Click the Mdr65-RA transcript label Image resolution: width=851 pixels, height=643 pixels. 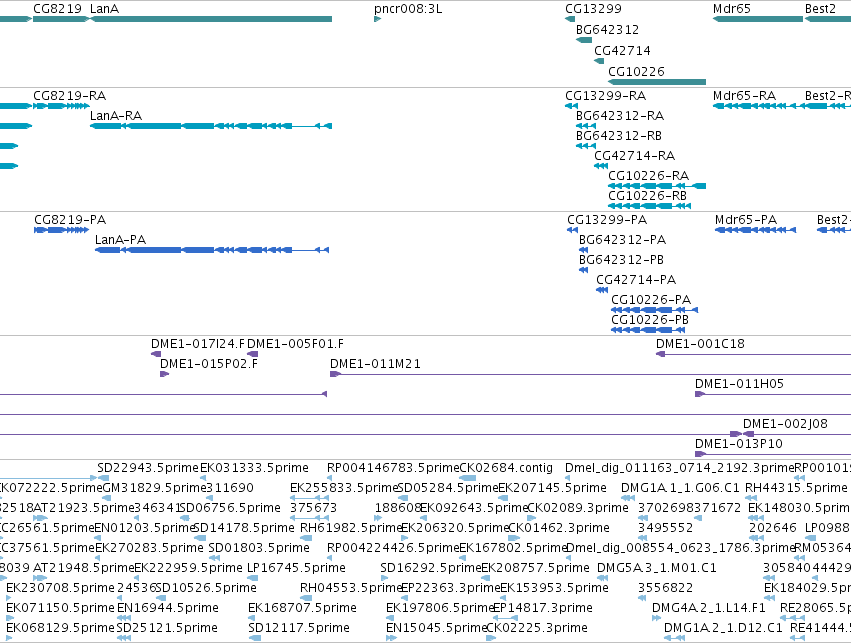coord(745,96)
